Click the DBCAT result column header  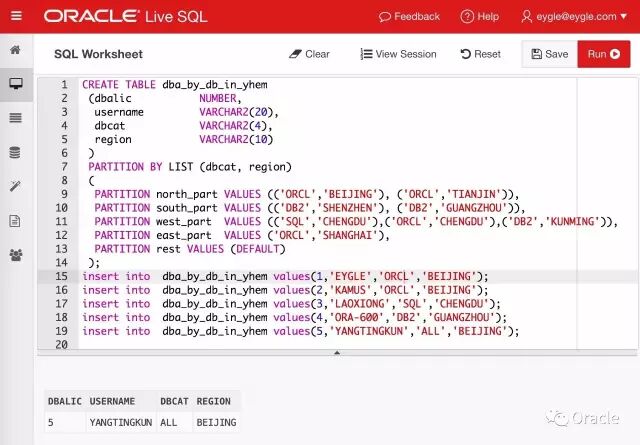pyautogui.click(x=174, y=401)
